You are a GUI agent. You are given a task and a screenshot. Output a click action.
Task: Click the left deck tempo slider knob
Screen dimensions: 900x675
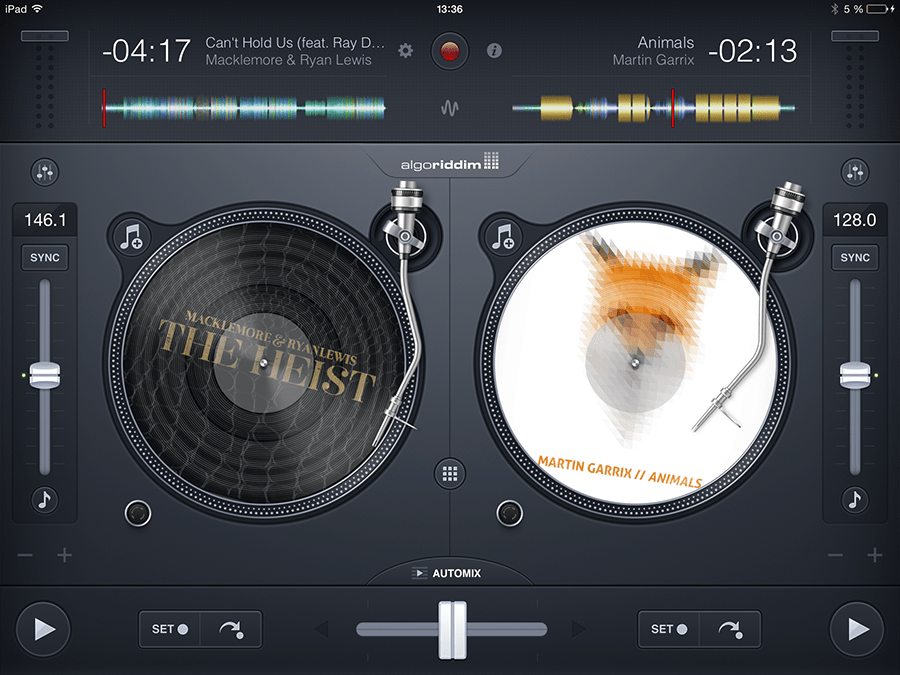[x=45, y=375]
